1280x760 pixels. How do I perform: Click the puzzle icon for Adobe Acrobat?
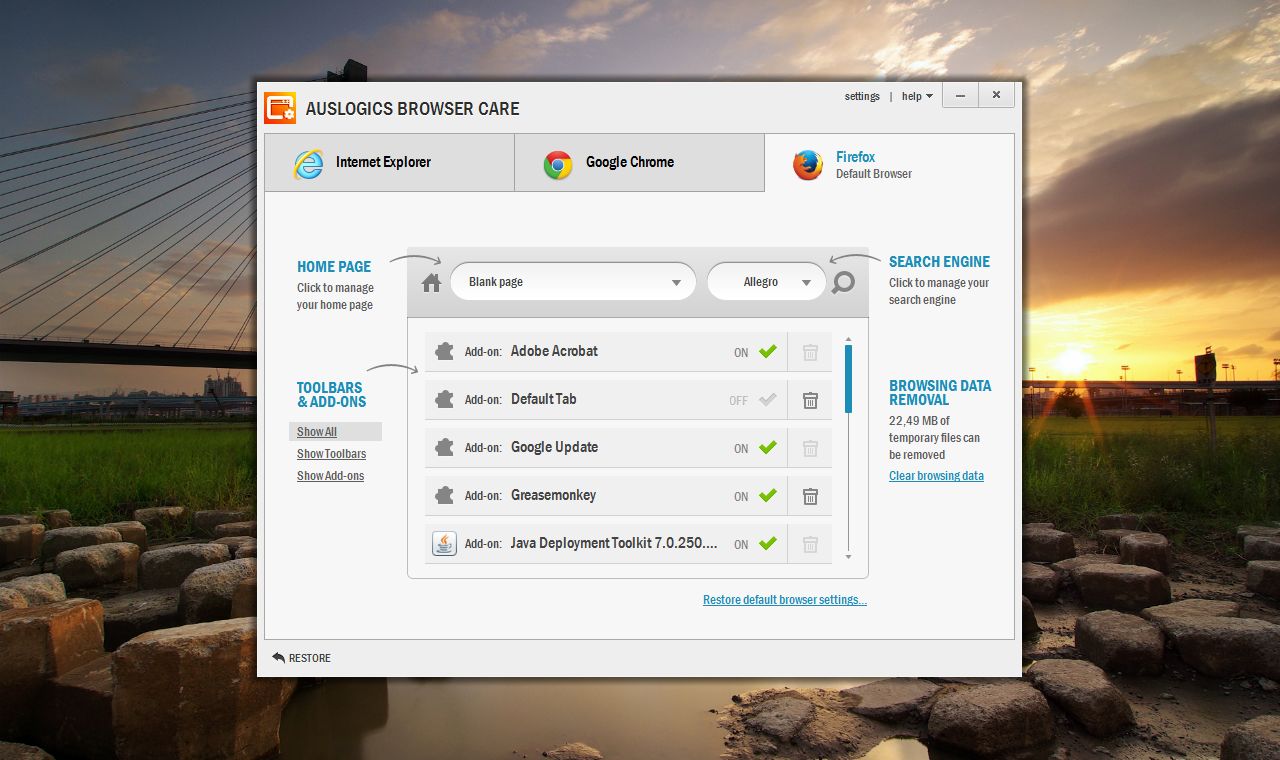(444, 352)
